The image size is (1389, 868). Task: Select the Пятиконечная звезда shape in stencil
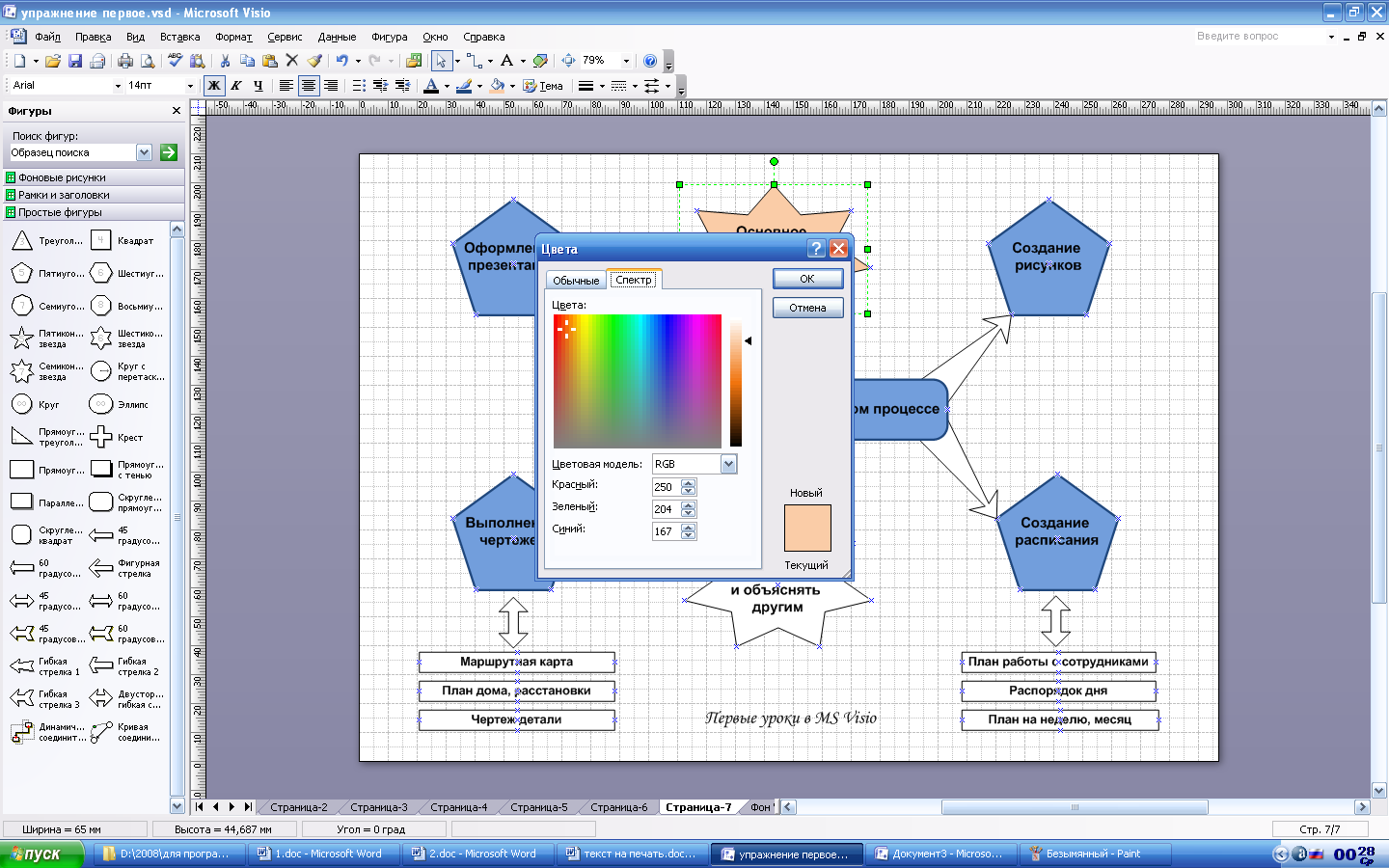click(46, 339)
